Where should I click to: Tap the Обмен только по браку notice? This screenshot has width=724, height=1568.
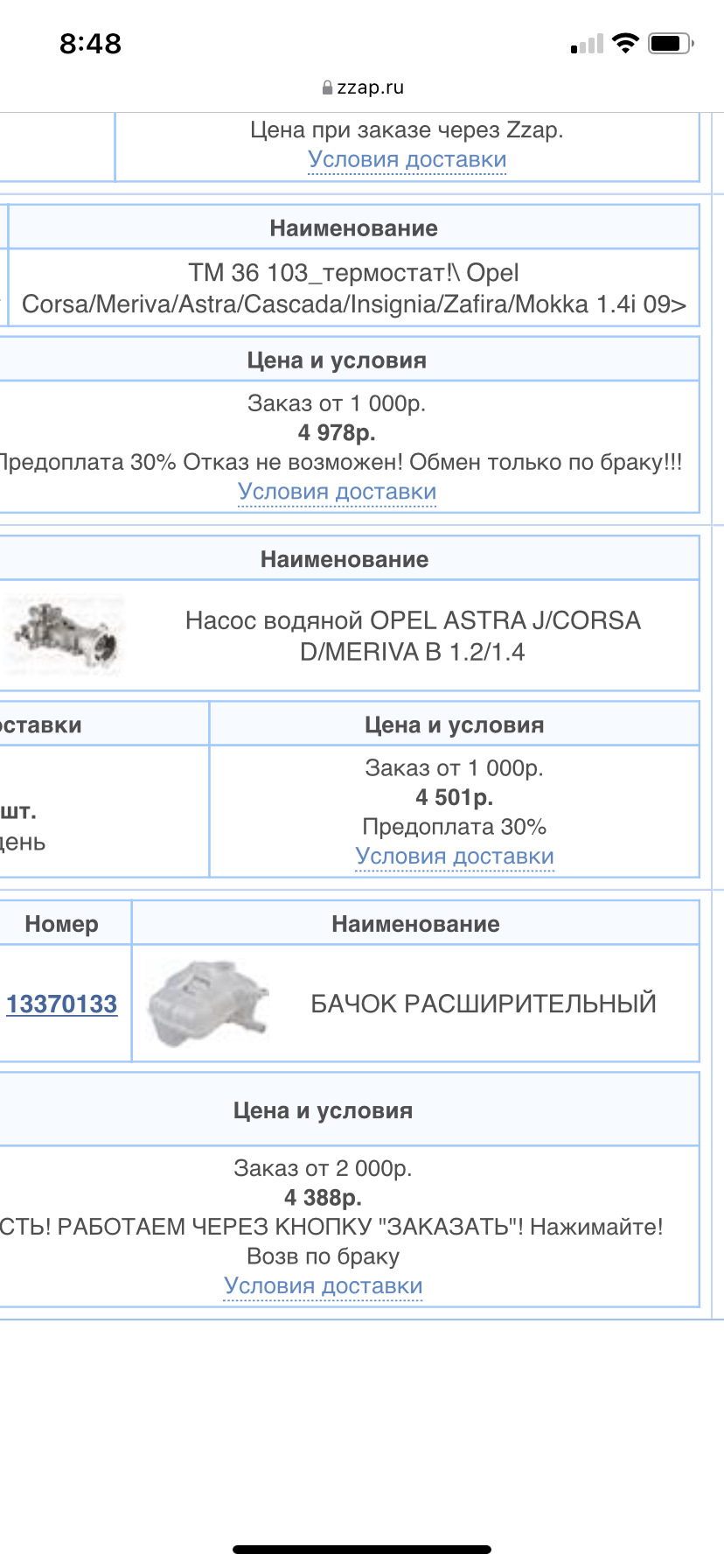point(546,462)
